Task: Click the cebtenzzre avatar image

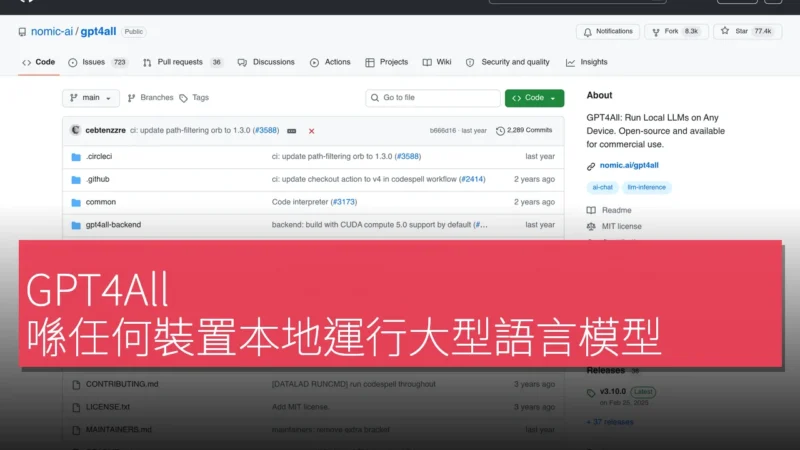Action: 76,130
